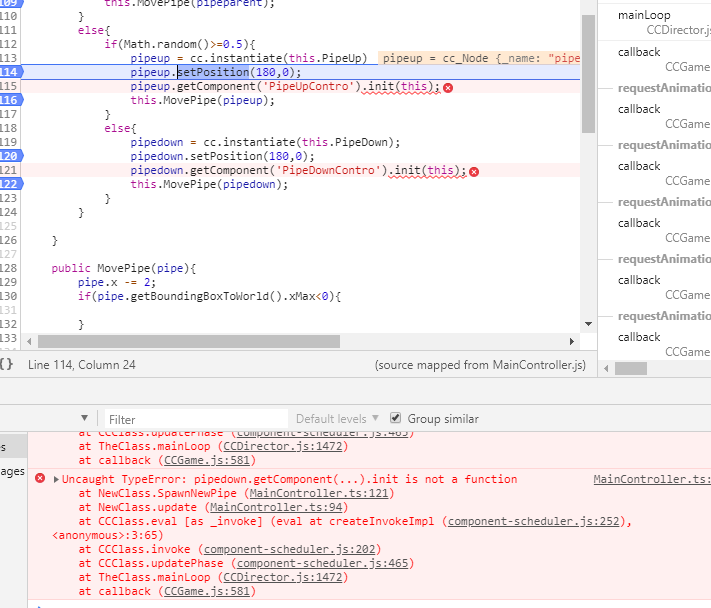Image resolution: width=711 pixels, height=608 pixels.
Task: Toggle the Group similar checkbox
Action: (x=395, y=418)
